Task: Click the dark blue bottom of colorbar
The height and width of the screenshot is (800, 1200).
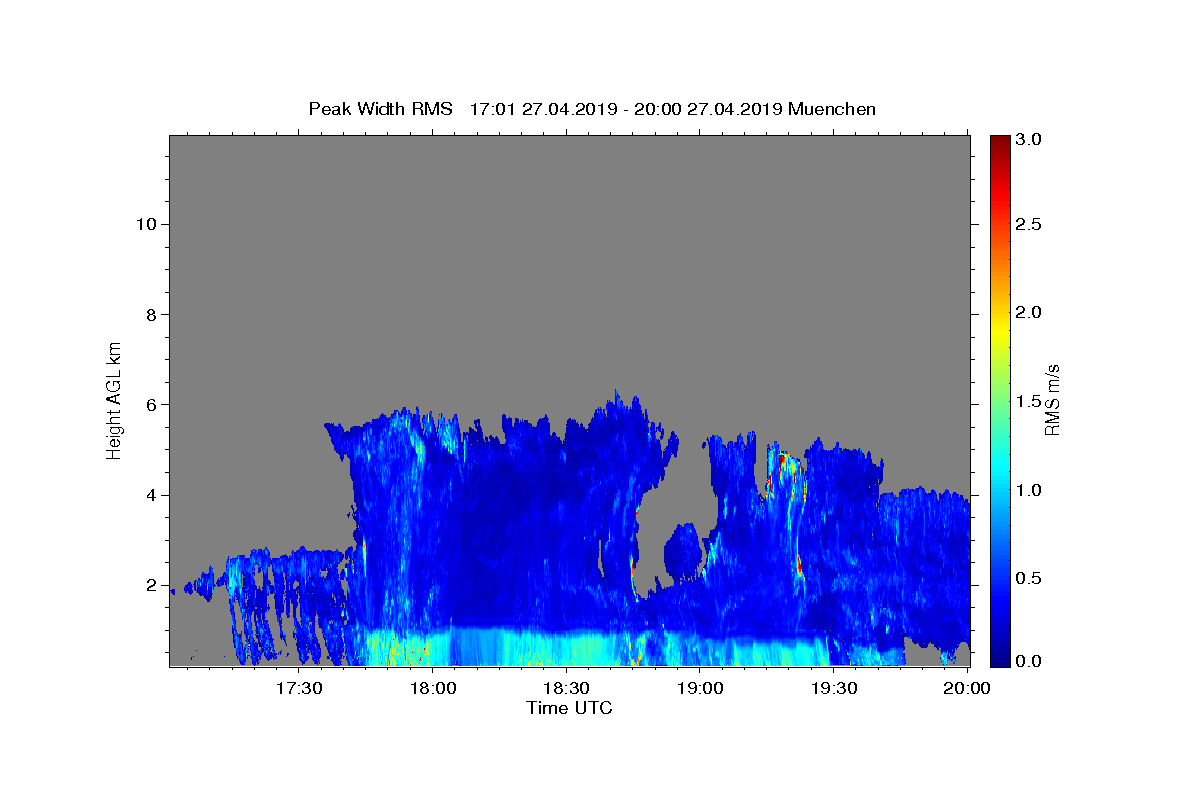Action: pyautogui.click(x=999, y=656)
